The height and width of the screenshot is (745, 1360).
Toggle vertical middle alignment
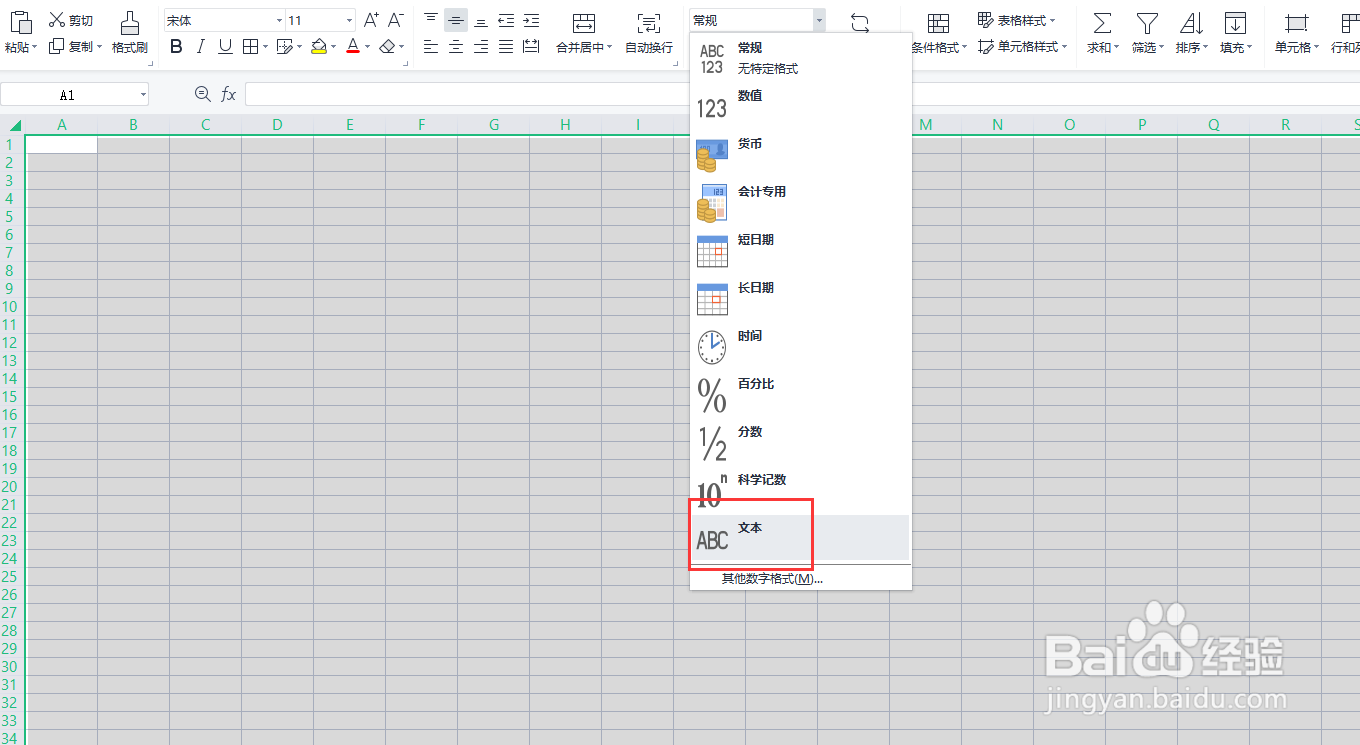tap(456, 20)
